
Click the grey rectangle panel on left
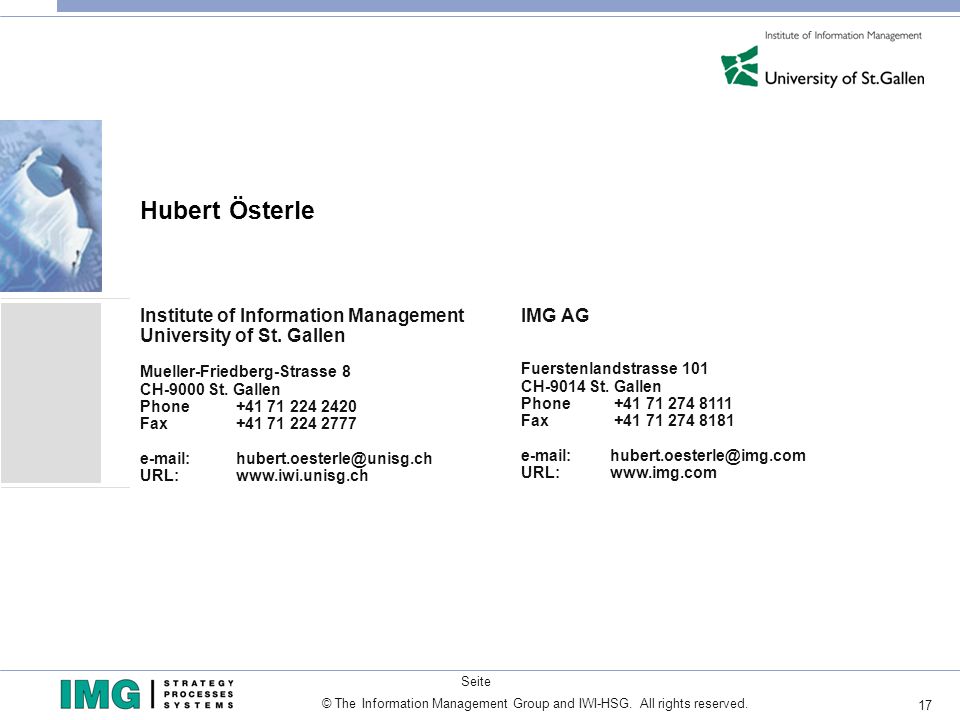[51, 393]
